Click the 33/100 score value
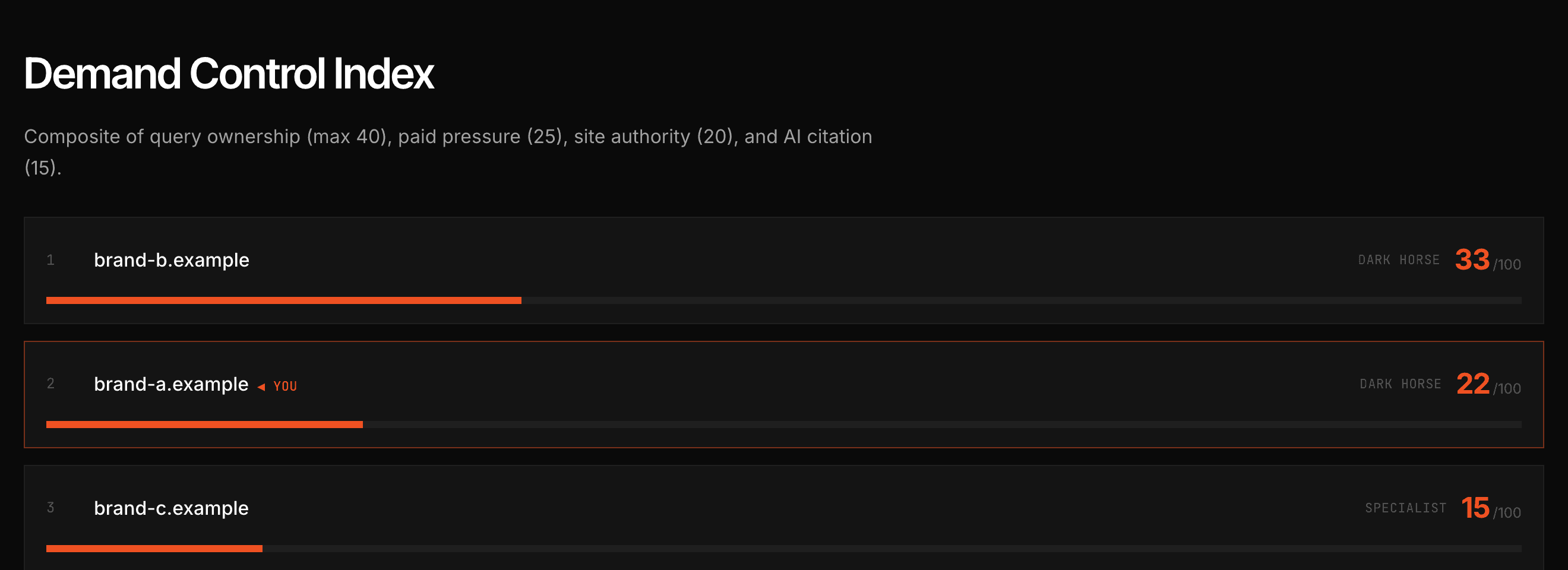The height and width of the screenshot is (570, 1568). 1488,261
